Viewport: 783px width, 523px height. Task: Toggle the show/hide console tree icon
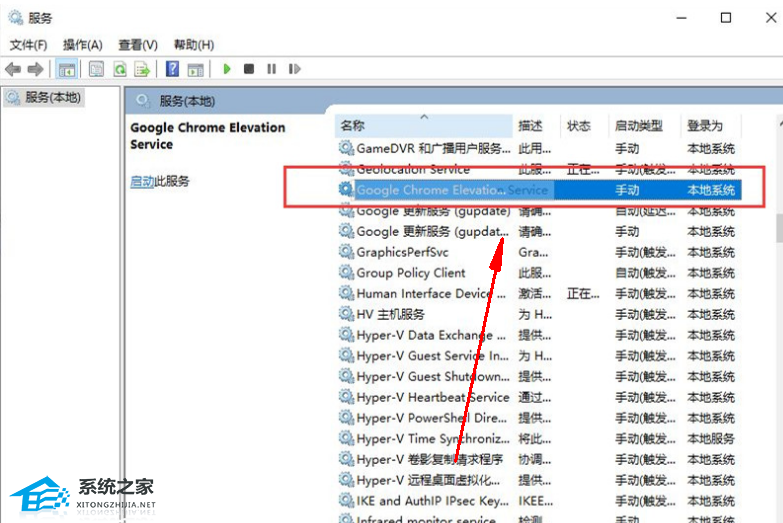(66, 69)
